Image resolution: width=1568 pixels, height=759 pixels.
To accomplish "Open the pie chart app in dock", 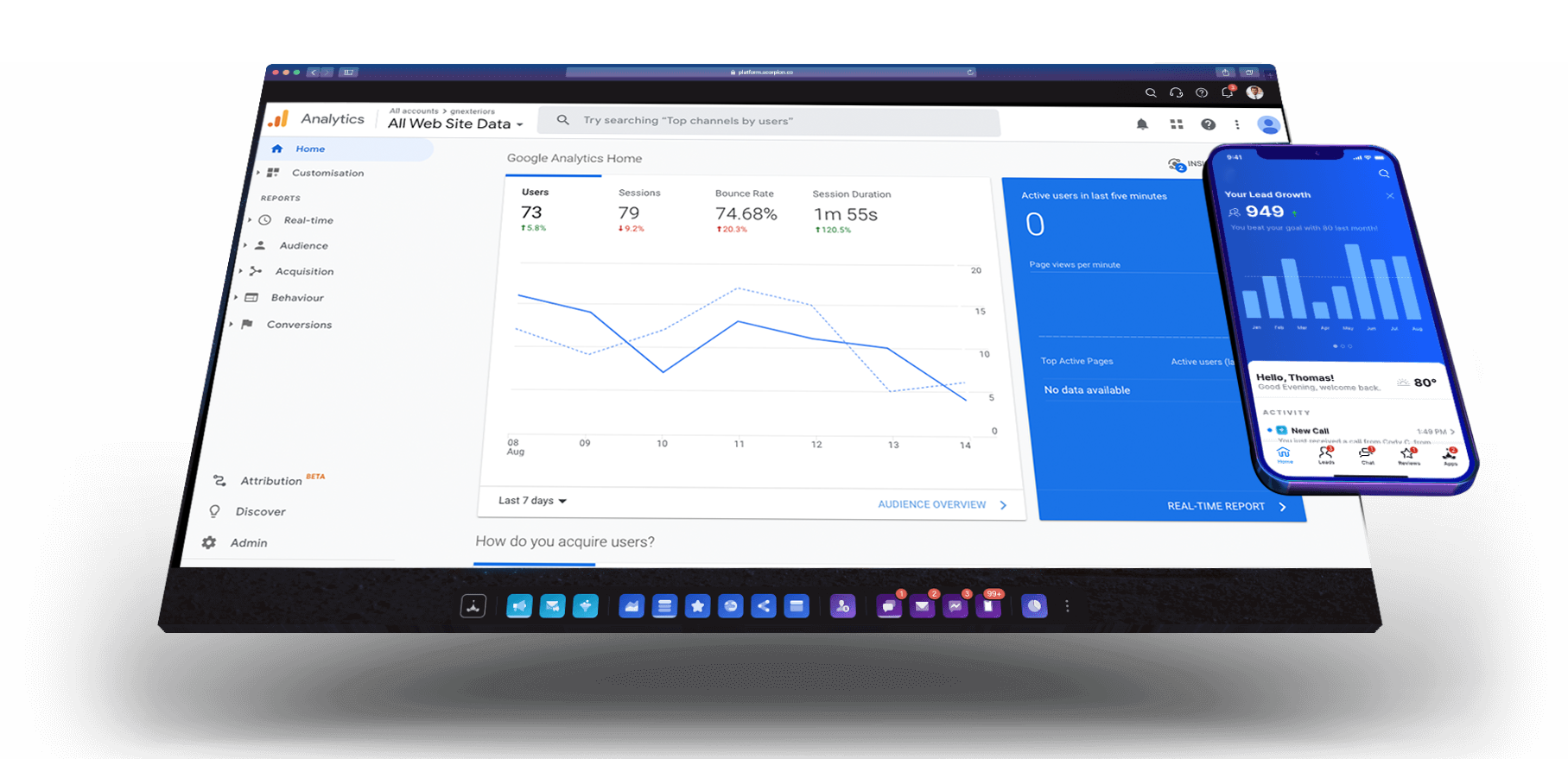I will click(1034, 607).
